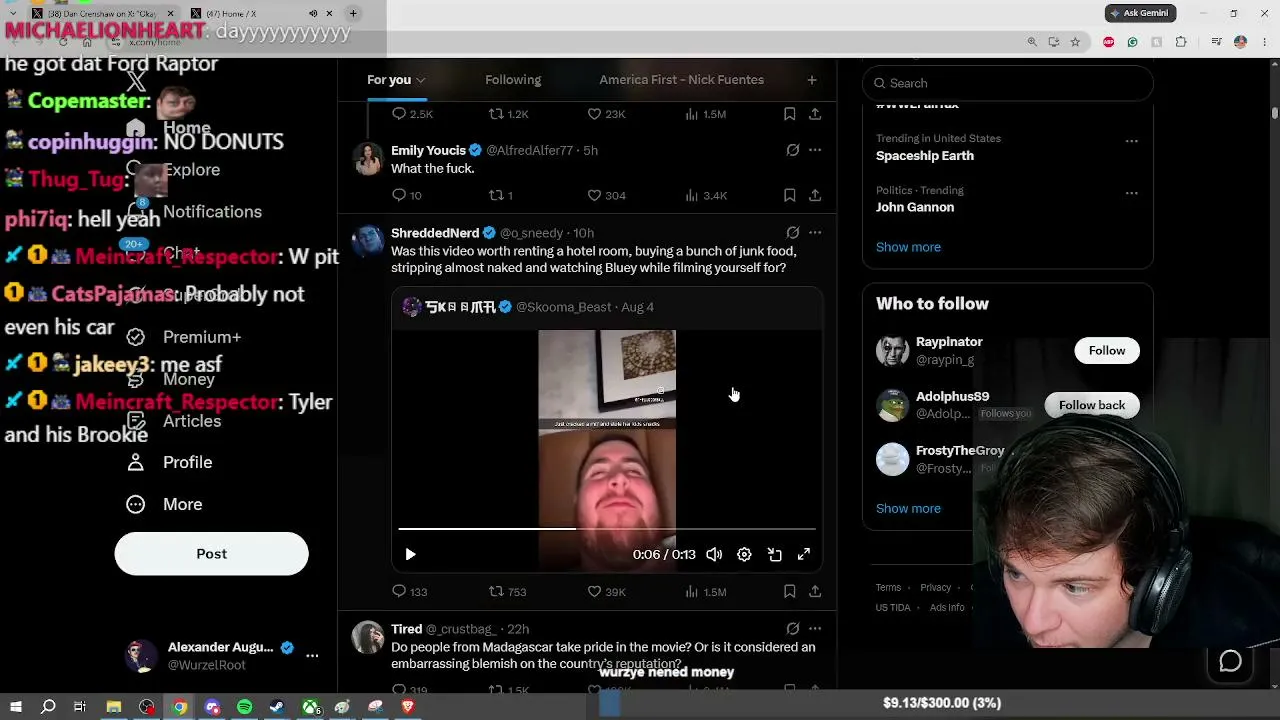This screenshot has width=1280, height=720.
Task: Like the tweet with 23K likes
Action: click(x=606, y=114)
